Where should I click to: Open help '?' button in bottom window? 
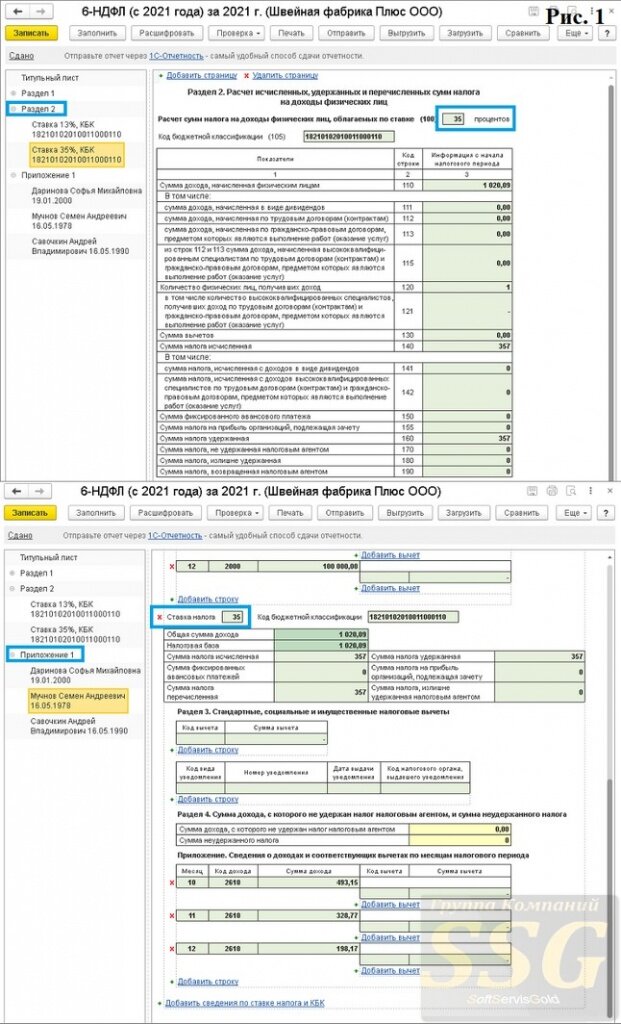606,513
